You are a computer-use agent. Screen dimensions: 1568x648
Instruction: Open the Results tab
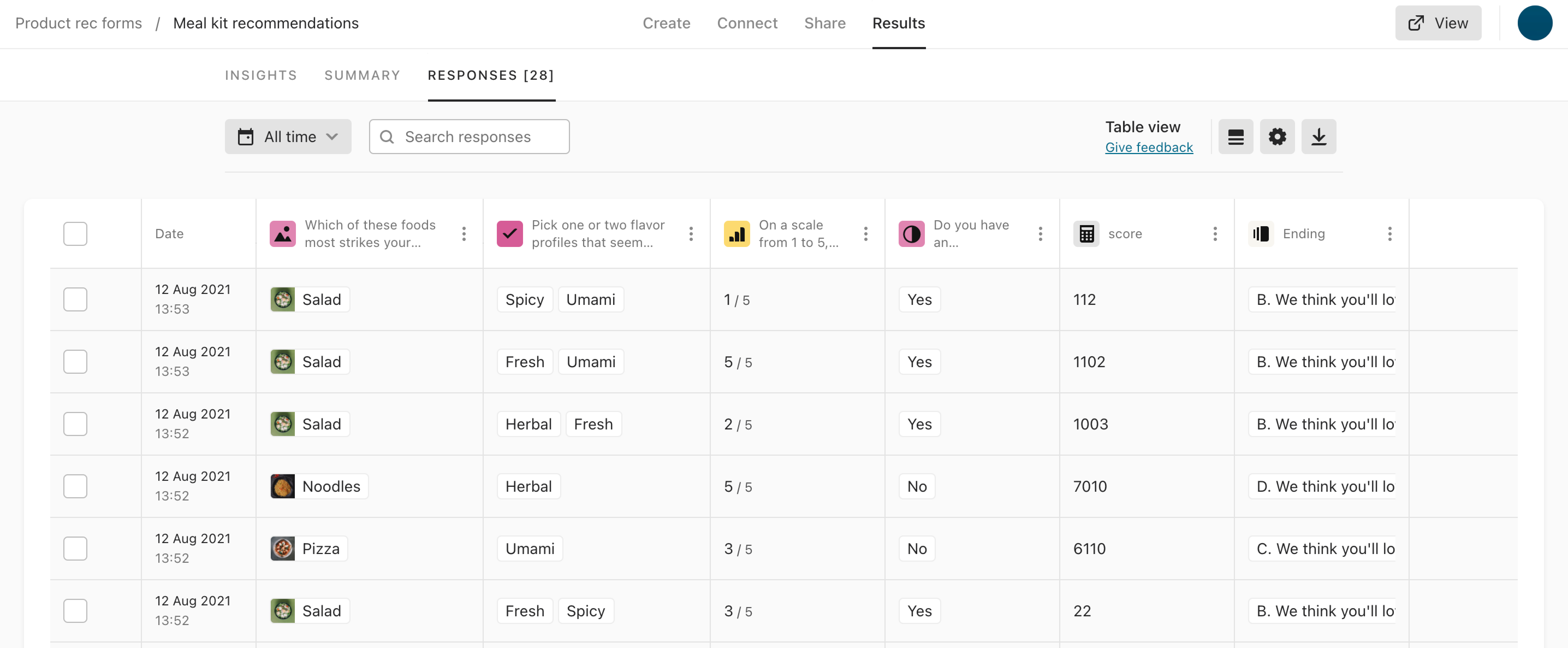[898, 23]
